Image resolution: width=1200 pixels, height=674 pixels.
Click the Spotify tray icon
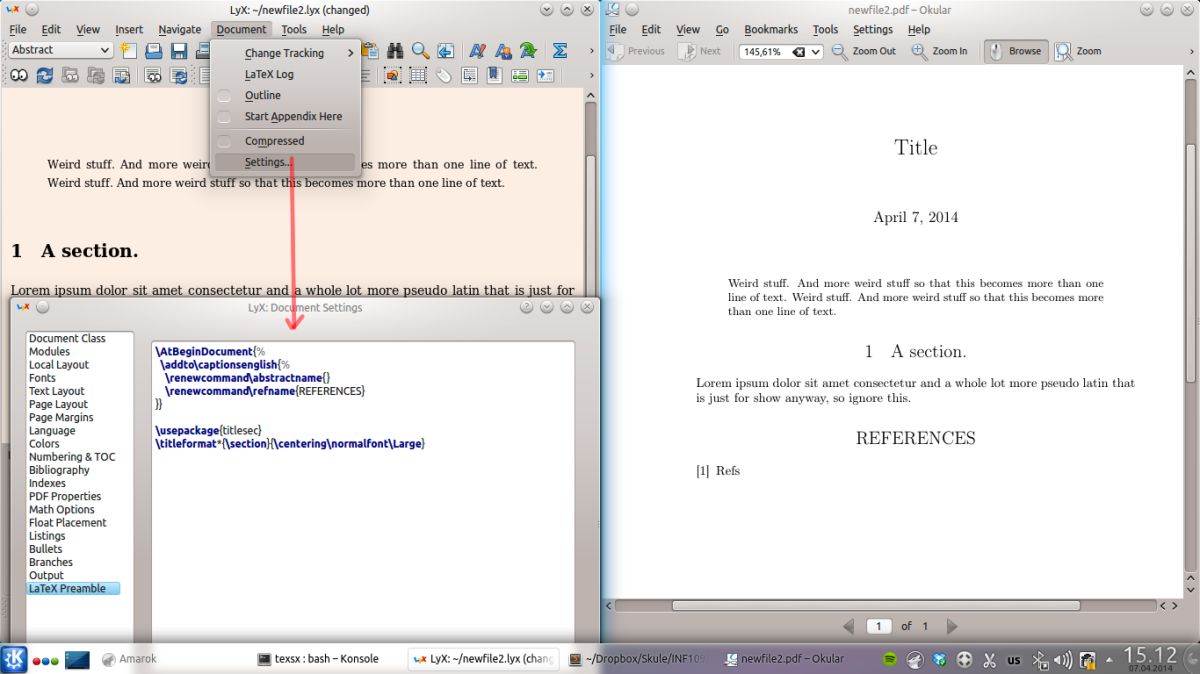pyautogui.click(x=890, y=659)
